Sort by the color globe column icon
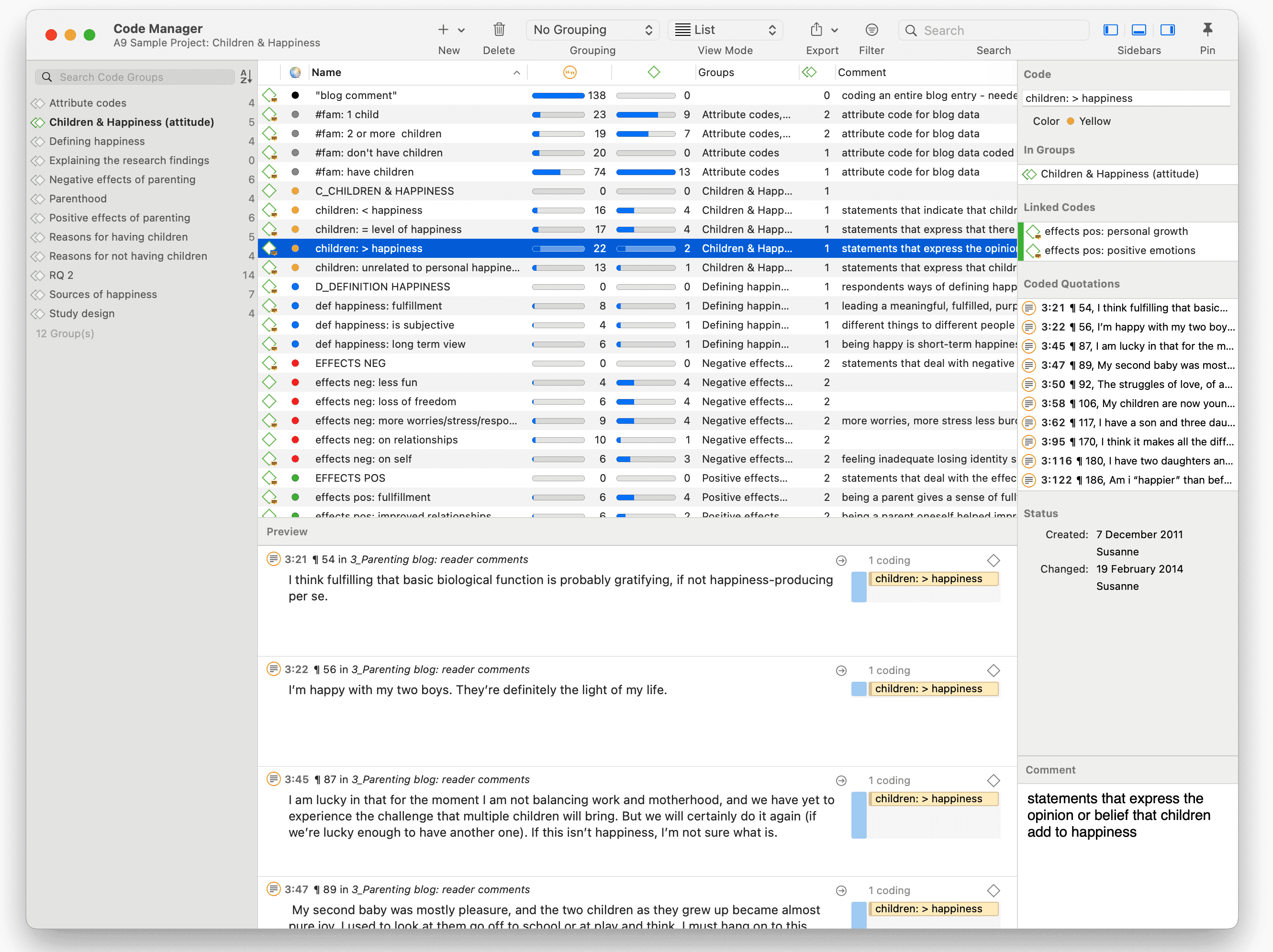The image size is (1273, 952). click(x=295, y=73)
